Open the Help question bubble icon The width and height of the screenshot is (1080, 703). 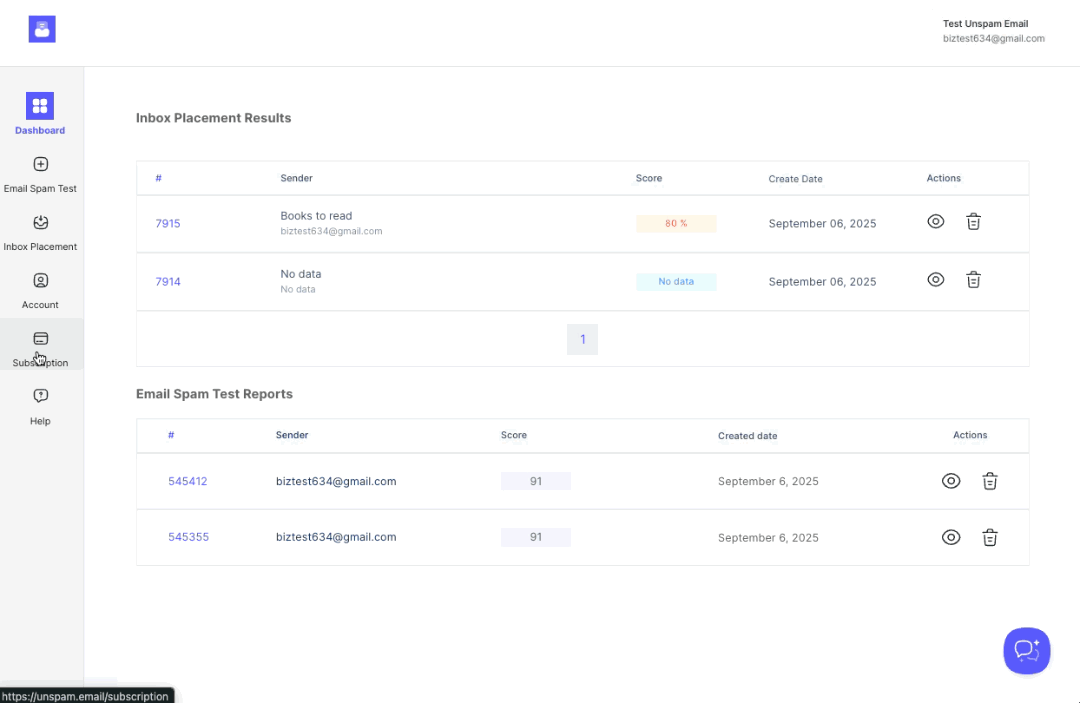[41, 396]
